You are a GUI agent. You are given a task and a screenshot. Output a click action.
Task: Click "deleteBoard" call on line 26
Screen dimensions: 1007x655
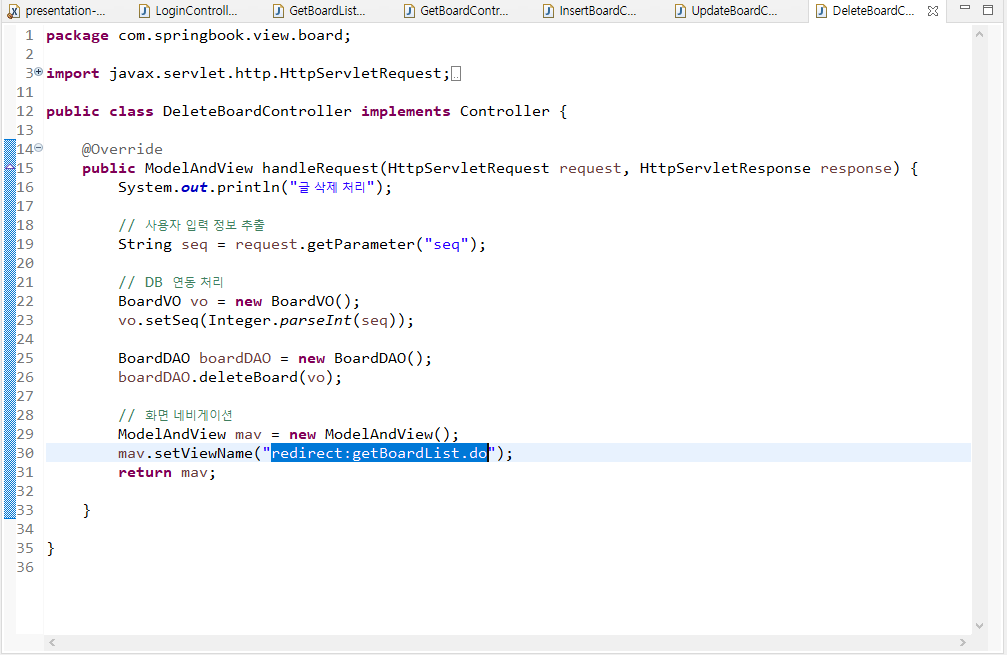click(249, 378)
